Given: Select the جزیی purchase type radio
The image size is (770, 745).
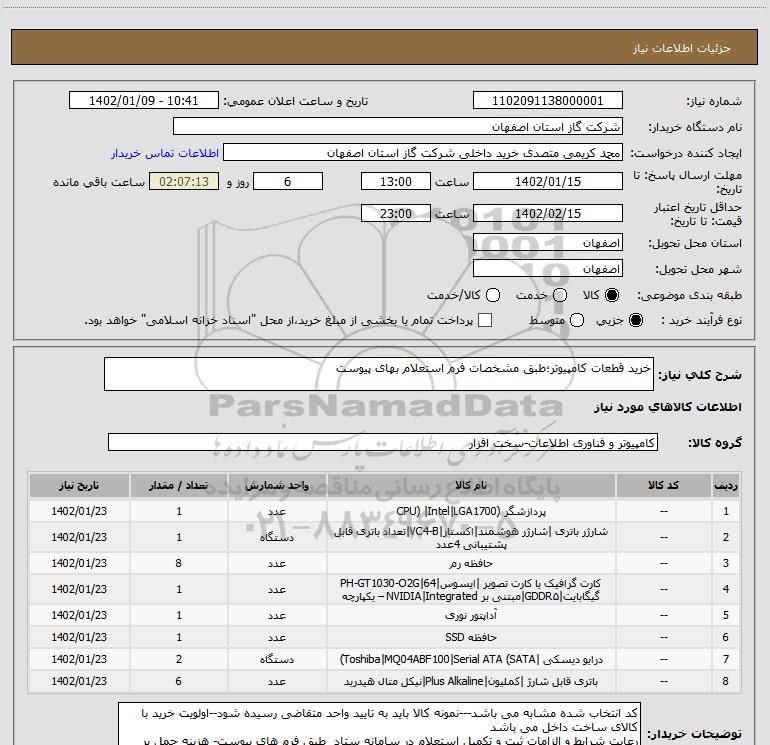Looking at the screenshot, I should tap(635, 320).
